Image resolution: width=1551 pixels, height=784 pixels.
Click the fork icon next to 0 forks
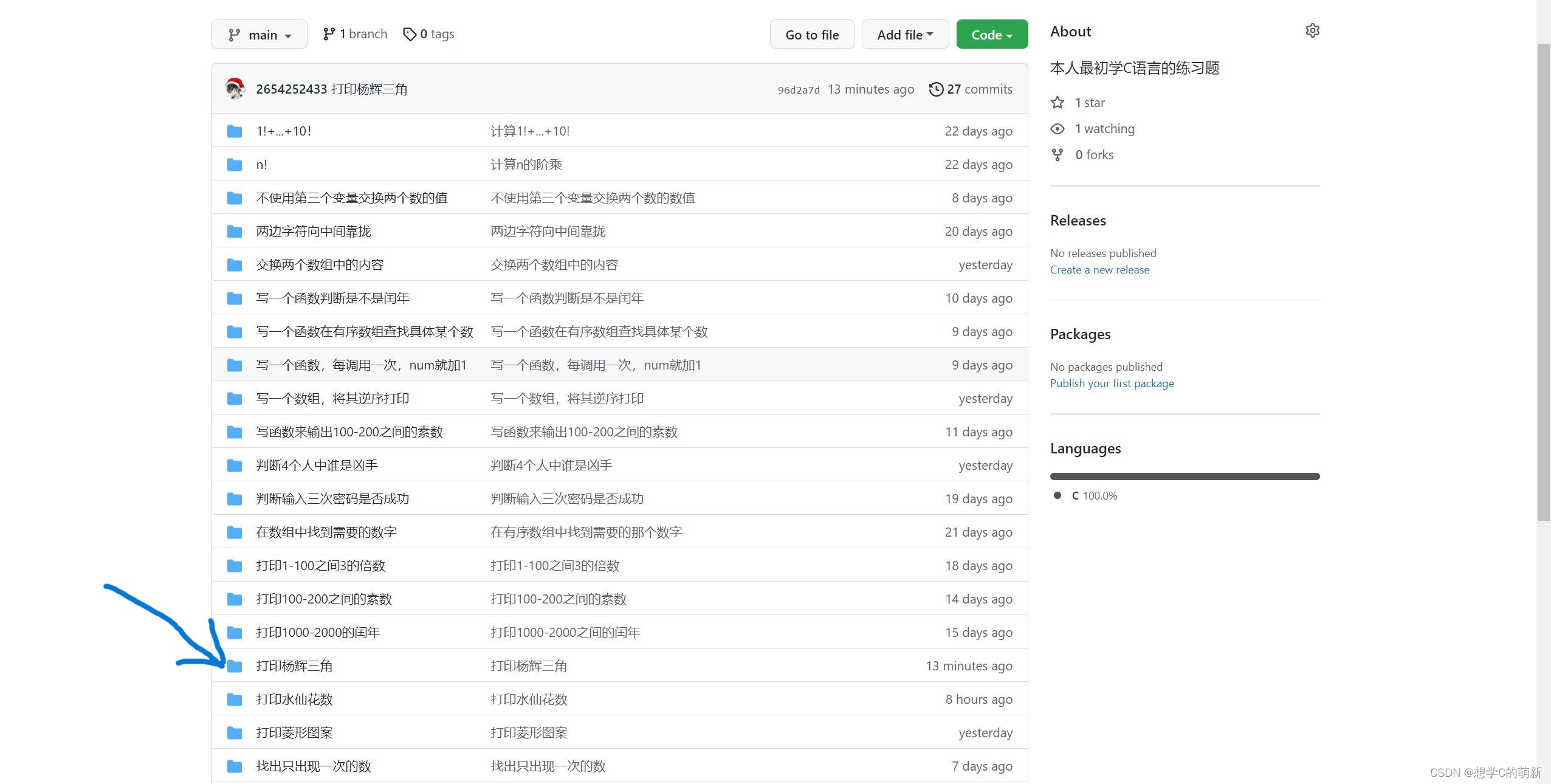pos(1057,155)
